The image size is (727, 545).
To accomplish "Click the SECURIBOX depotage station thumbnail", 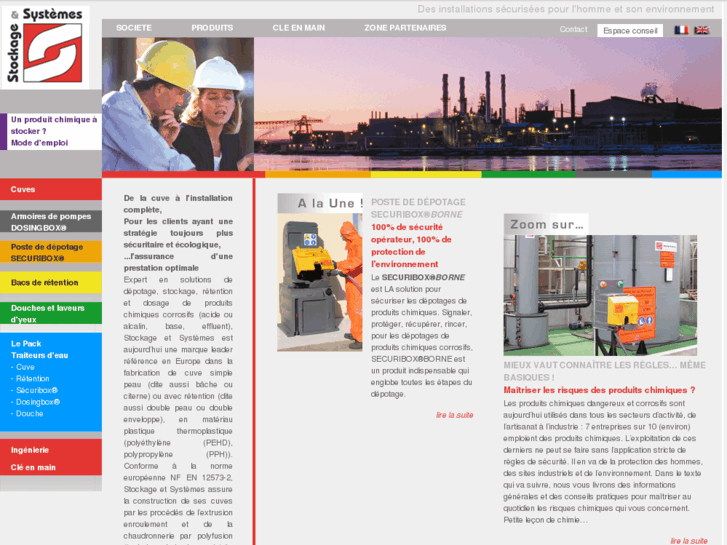I will click(319, 282).
